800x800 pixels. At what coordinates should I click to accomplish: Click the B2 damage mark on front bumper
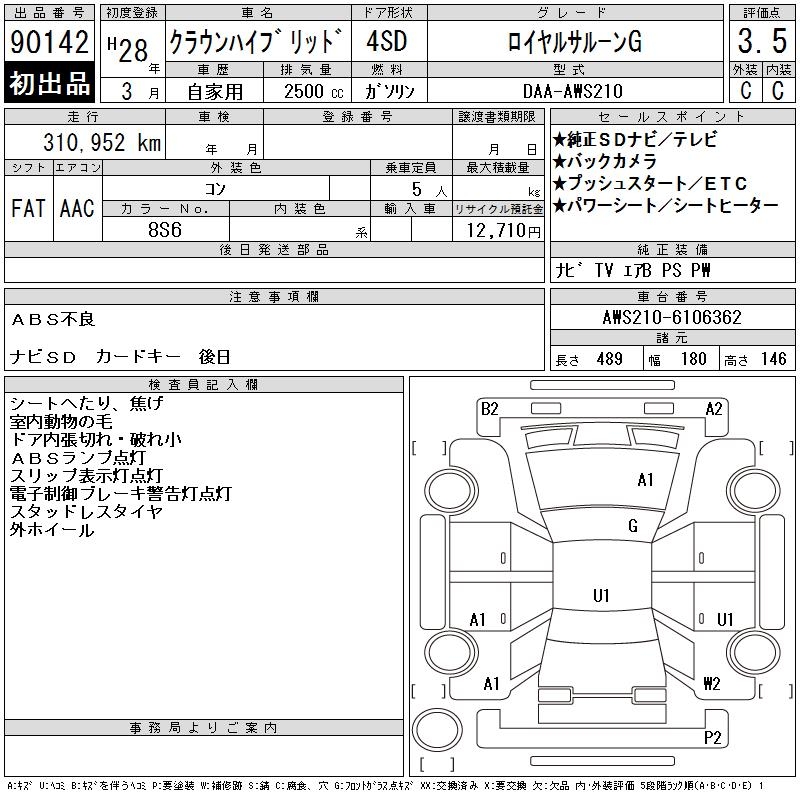click(x=489, y=408)
